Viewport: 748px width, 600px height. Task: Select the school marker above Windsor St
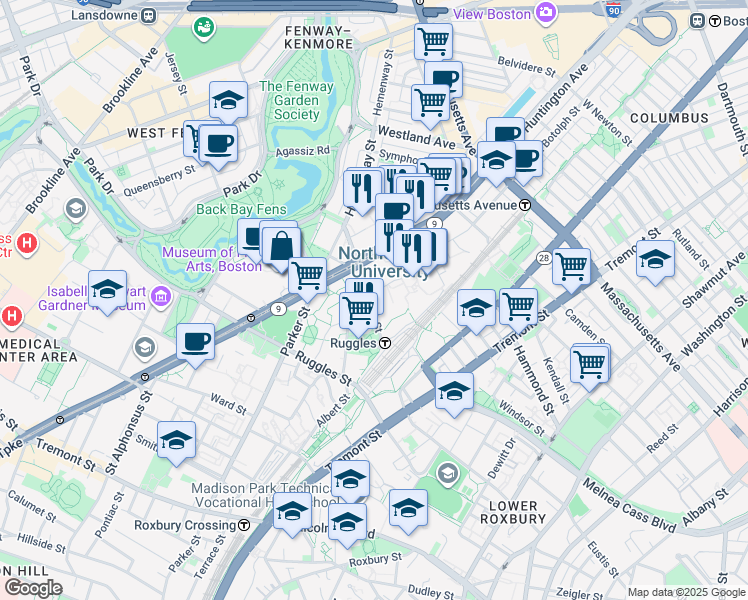454,393
